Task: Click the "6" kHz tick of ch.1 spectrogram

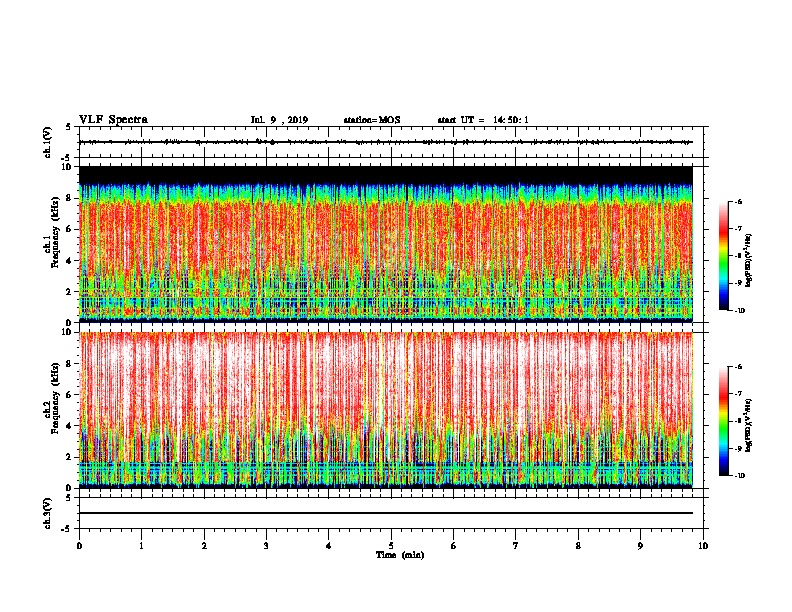Action: tap(69, 230)
